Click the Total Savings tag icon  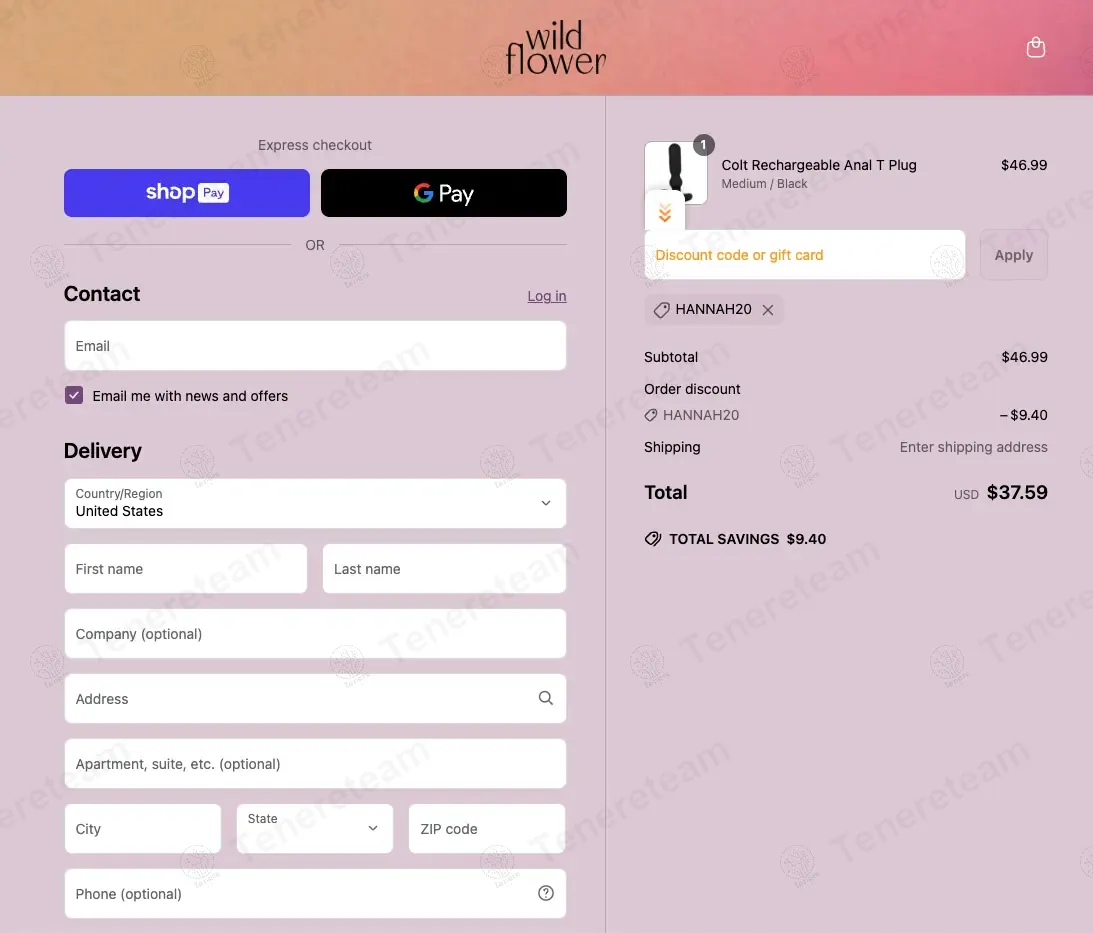coord(652,539)
